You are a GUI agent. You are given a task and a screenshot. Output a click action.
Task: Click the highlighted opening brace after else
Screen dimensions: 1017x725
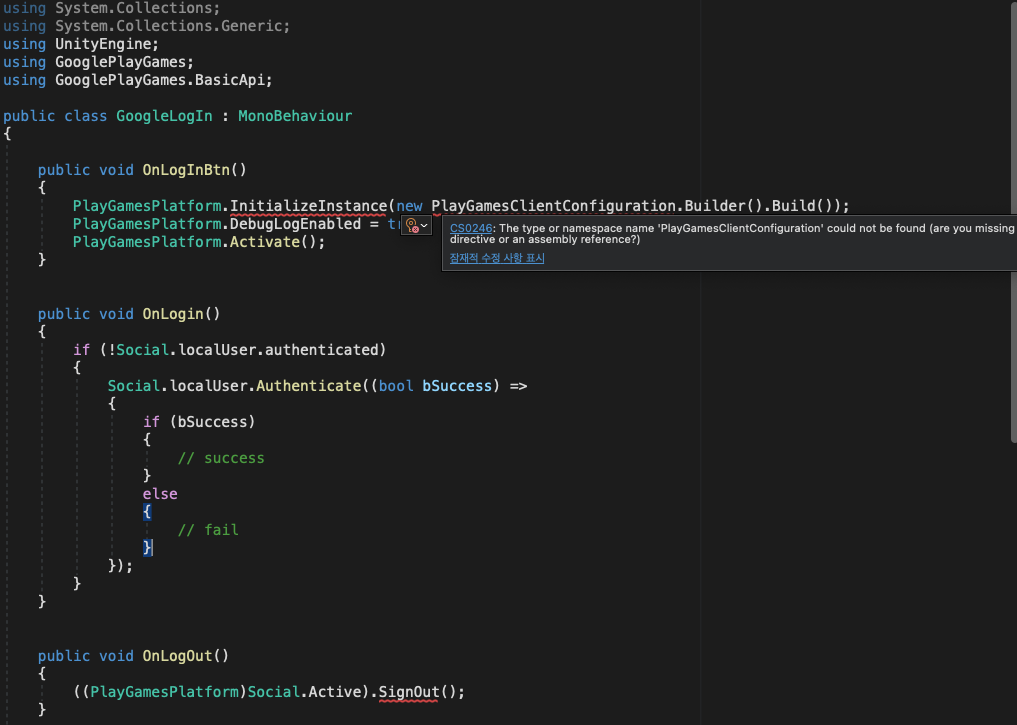tap(147, 512)
